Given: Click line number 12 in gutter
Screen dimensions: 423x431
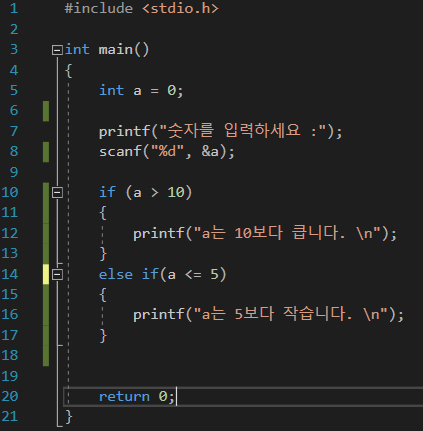Looking at the screenshot, I should tap(10, 233).
